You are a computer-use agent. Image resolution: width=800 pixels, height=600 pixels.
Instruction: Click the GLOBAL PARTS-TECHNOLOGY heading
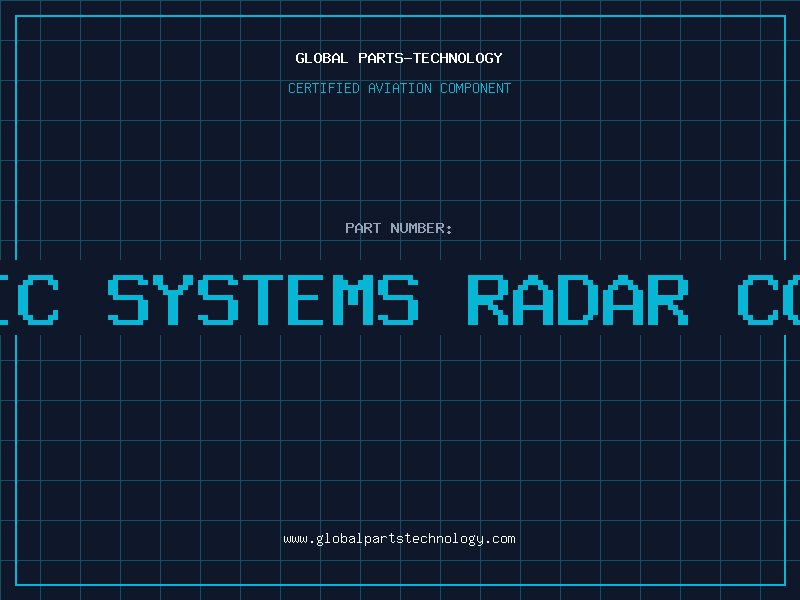coord(399,58)
